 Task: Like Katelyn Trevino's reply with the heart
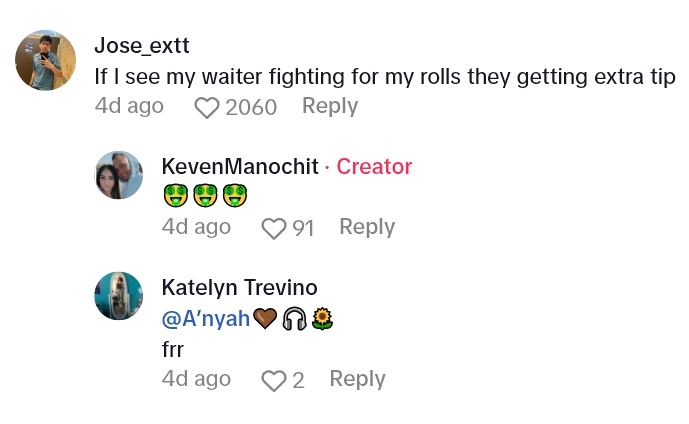click(x=273, y=380)
